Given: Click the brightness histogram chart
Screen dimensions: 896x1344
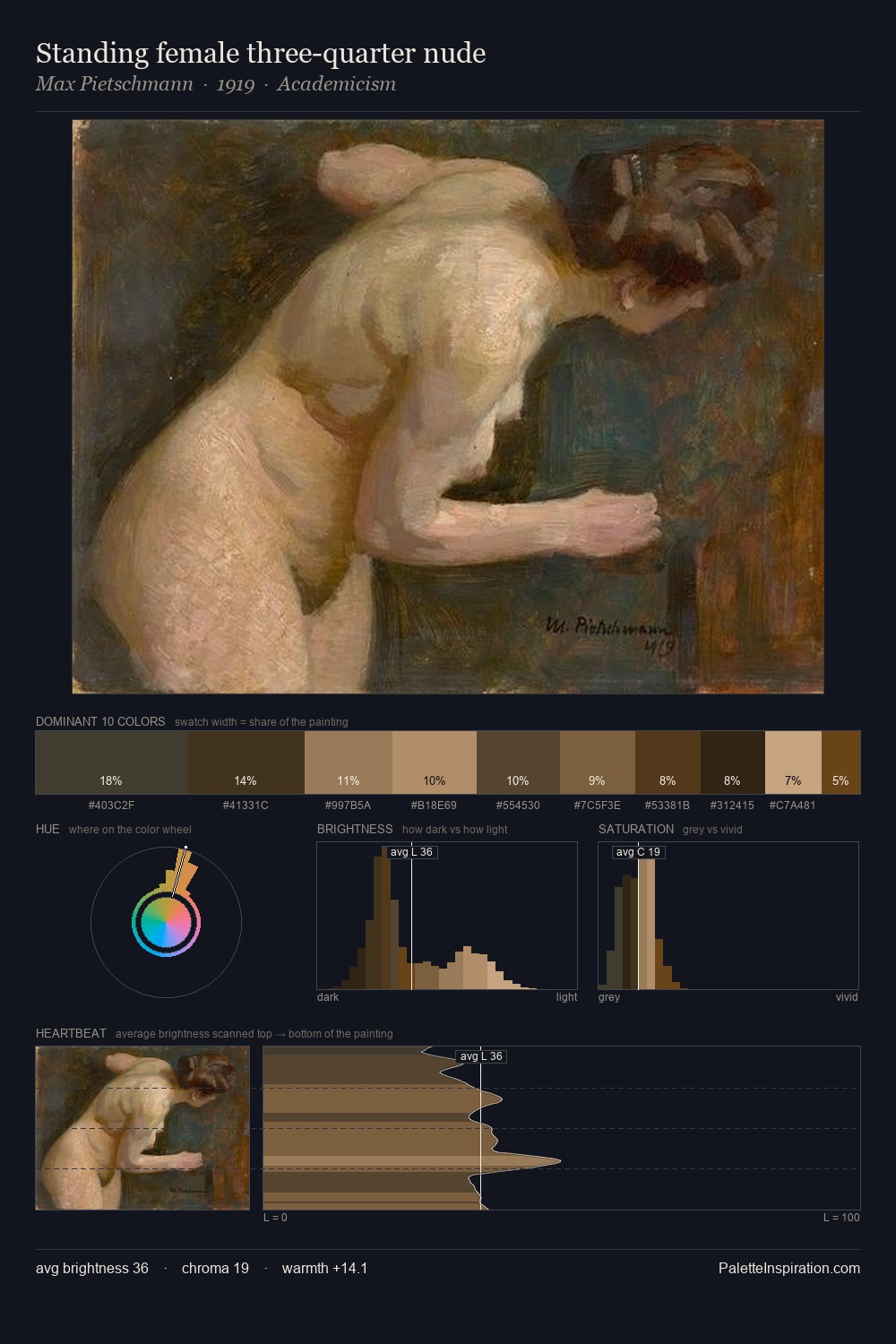Looking at the screenshot, I should (447, 916).
